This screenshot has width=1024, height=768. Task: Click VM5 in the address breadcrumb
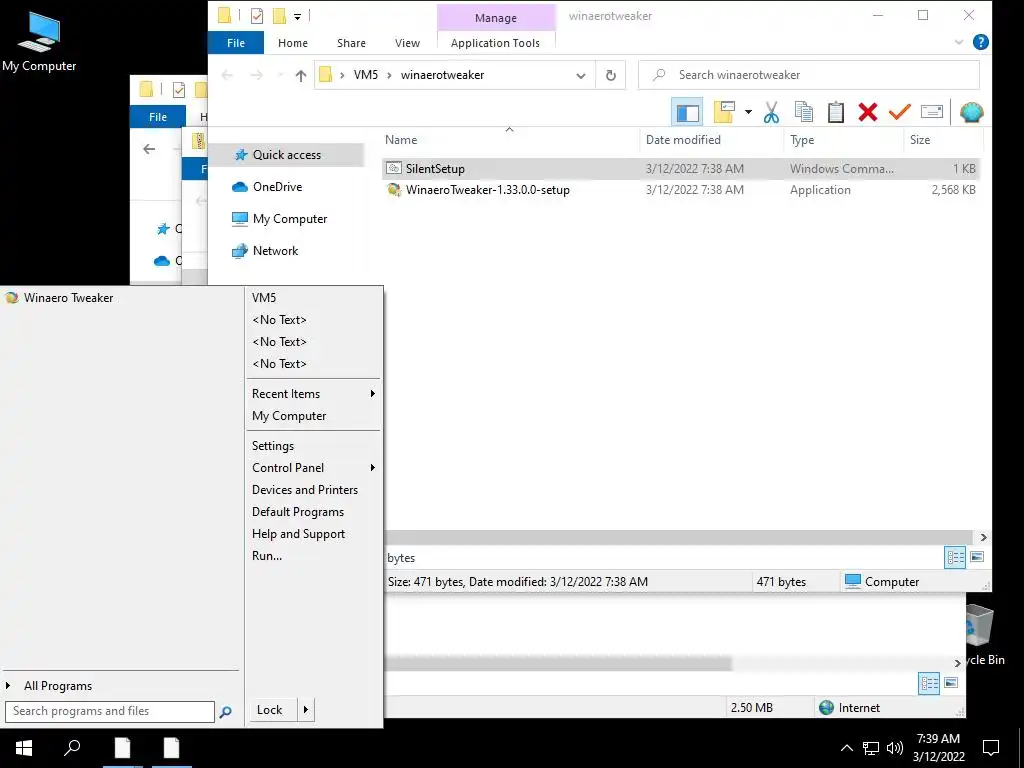click(366, 75)
